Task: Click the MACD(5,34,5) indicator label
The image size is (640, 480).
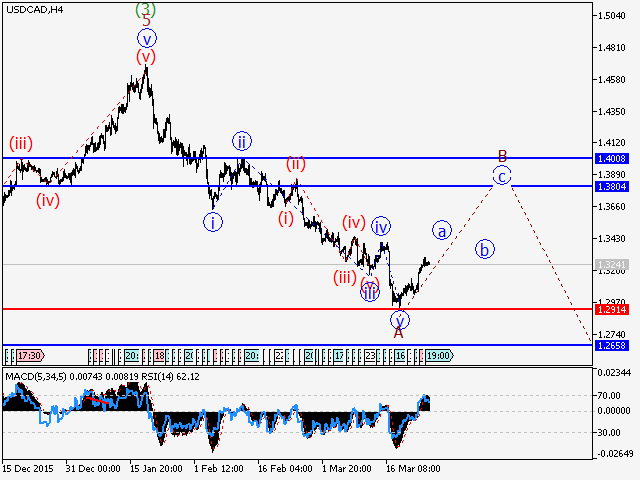Action: point(36,376)
